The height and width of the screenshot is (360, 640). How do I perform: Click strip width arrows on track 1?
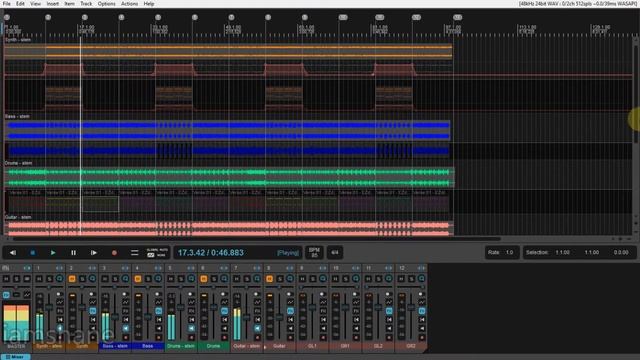pos(59,268)
